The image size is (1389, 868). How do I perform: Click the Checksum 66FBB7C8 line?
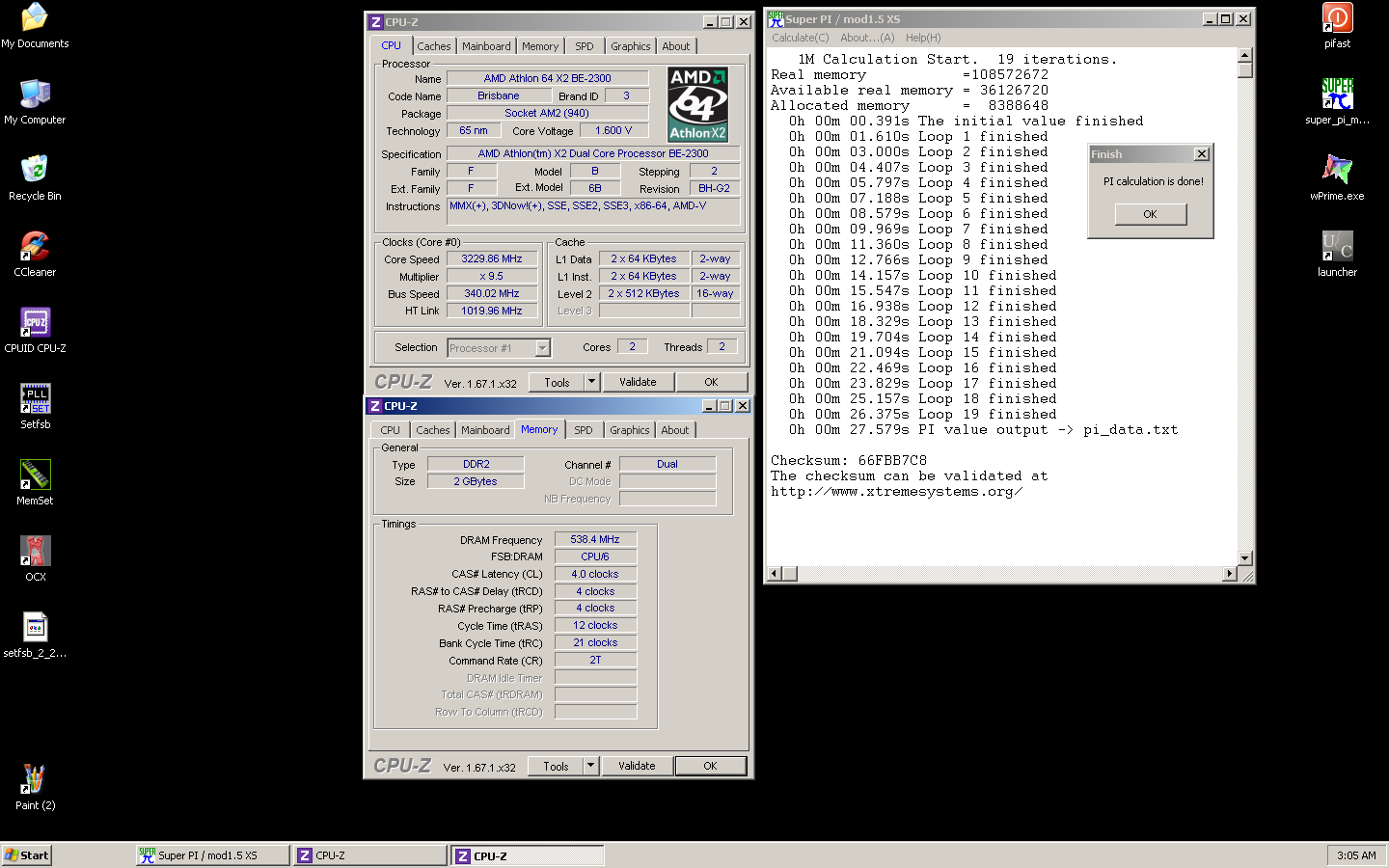849,461
